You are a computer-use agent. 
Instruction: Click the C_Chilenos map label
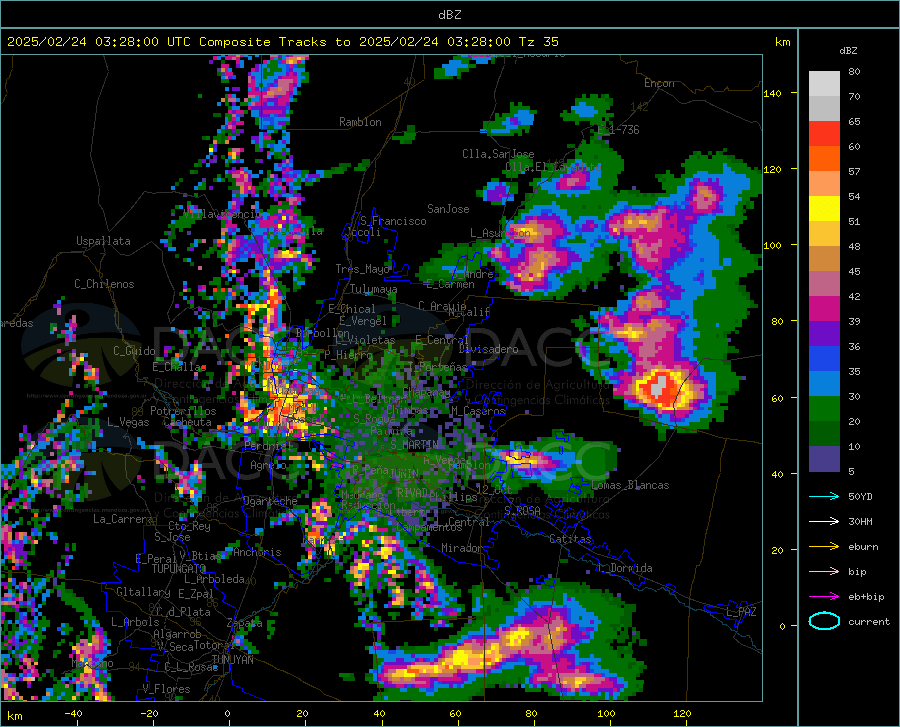pos(104,284)
